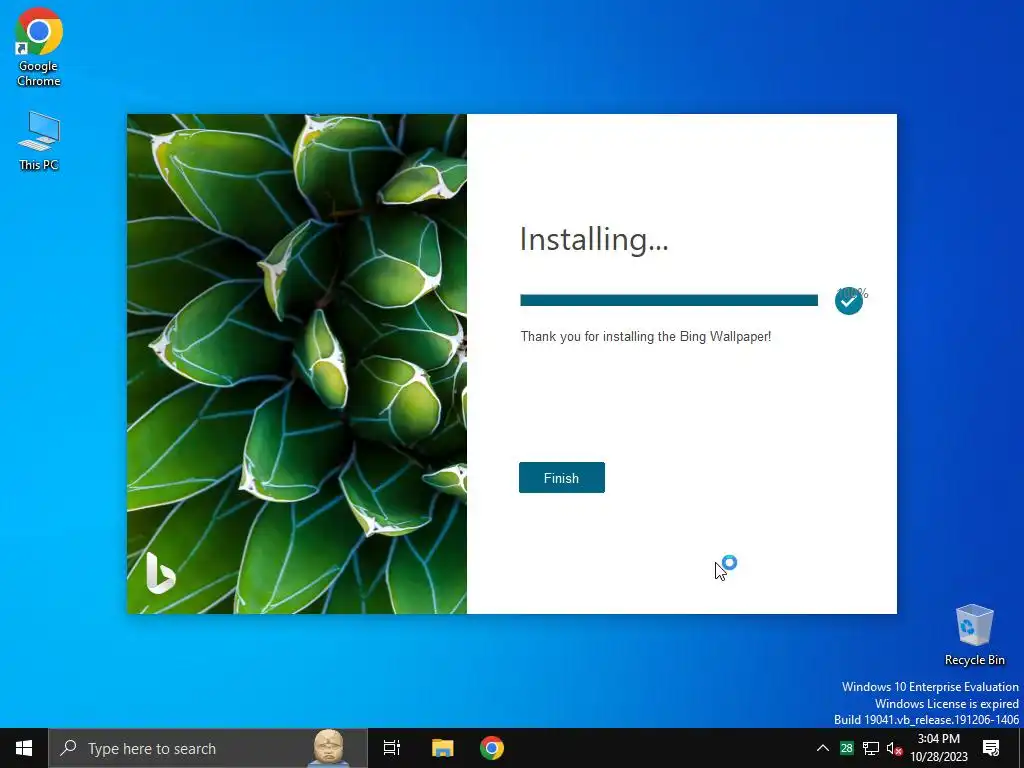Click the succulent plant wallpaper preview
The height and width of the screenshot is (768, 1024).
297,364
